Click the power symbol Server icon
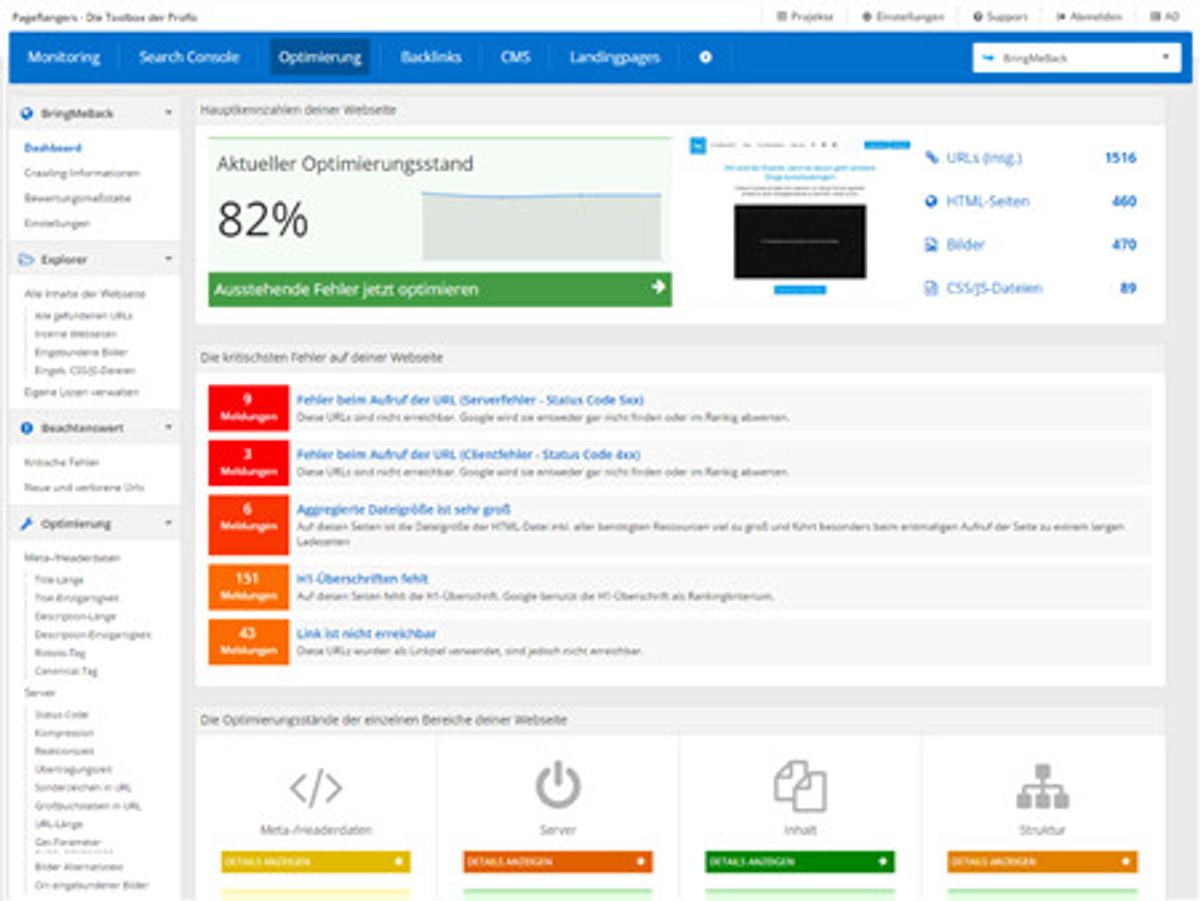Image resolution: width=1200 pixels, height=901 pixels. pos(558,786)
